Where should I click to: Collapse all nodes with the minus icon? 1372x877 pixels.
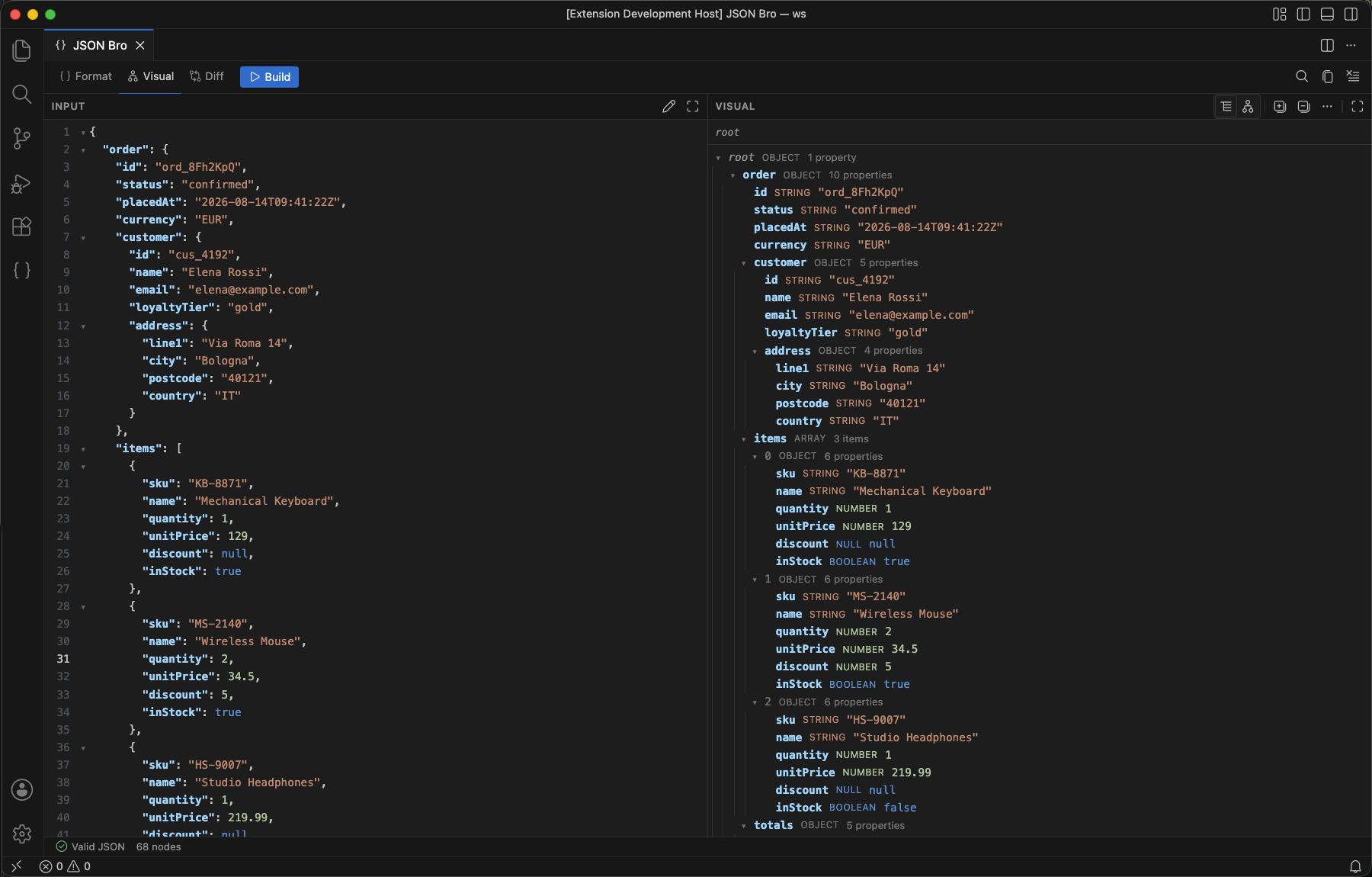[x=1303, y=107]
